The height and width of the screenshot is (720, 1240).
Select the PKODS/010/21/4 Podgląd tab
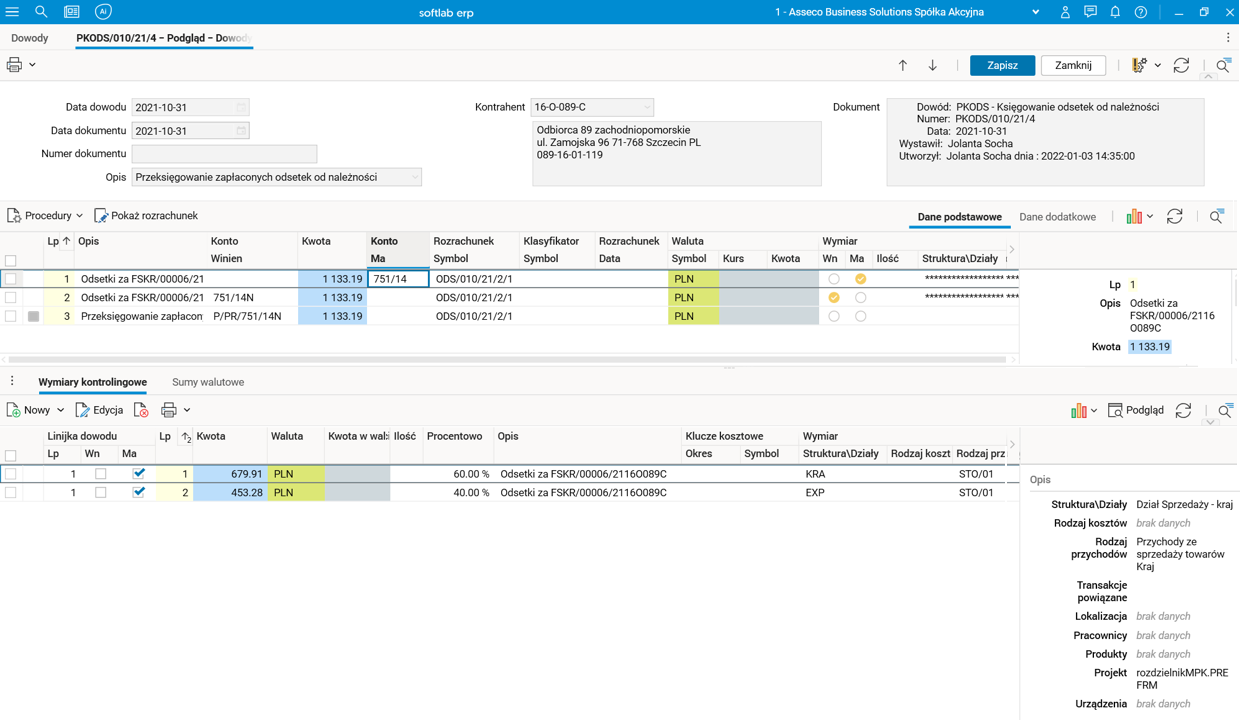point(164,38)
